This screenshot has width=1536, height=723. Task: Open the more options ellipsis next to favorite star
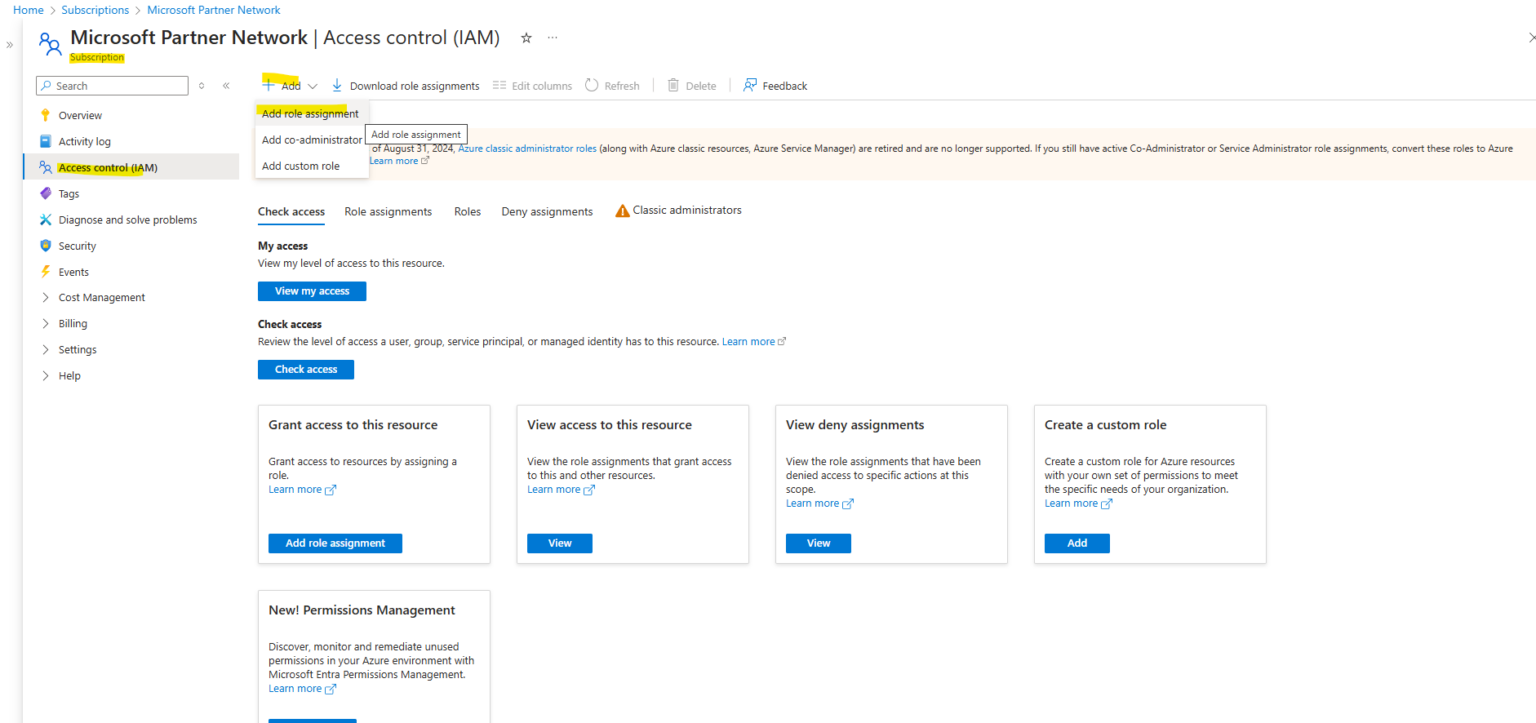552,37
